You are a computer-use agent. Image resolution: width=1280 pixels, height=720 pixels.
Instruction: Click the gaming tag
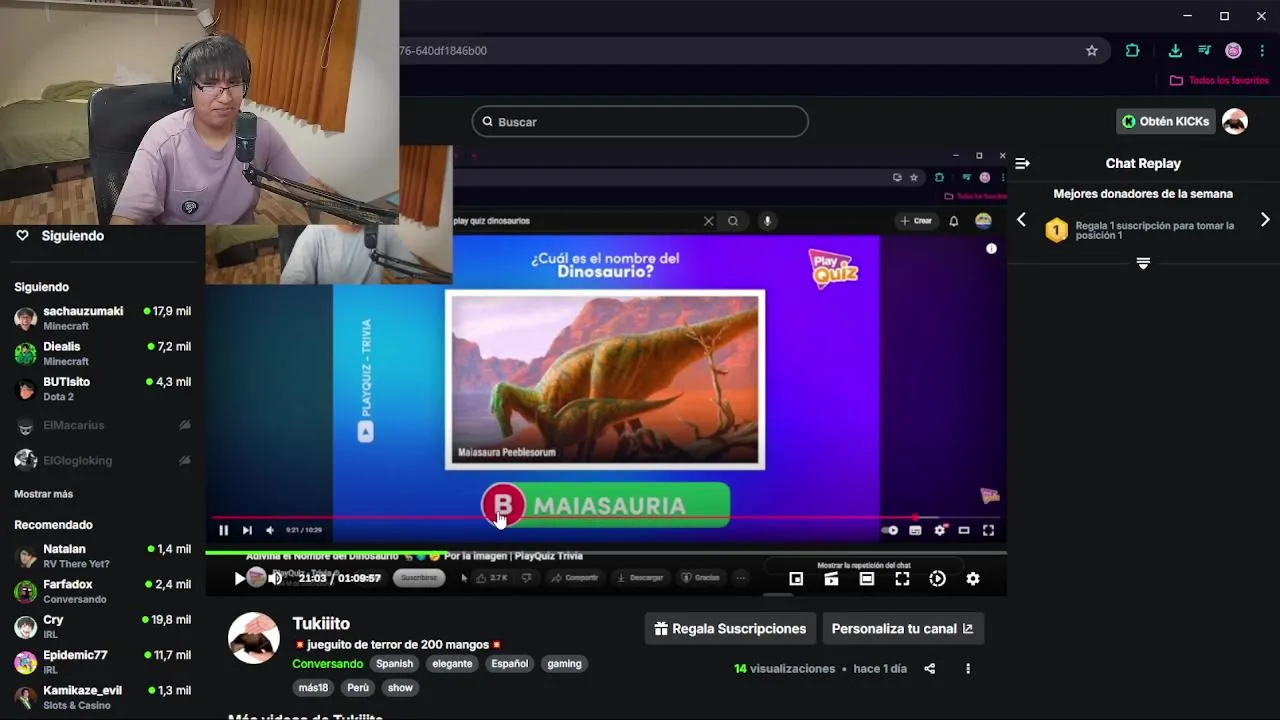(564, 664)
